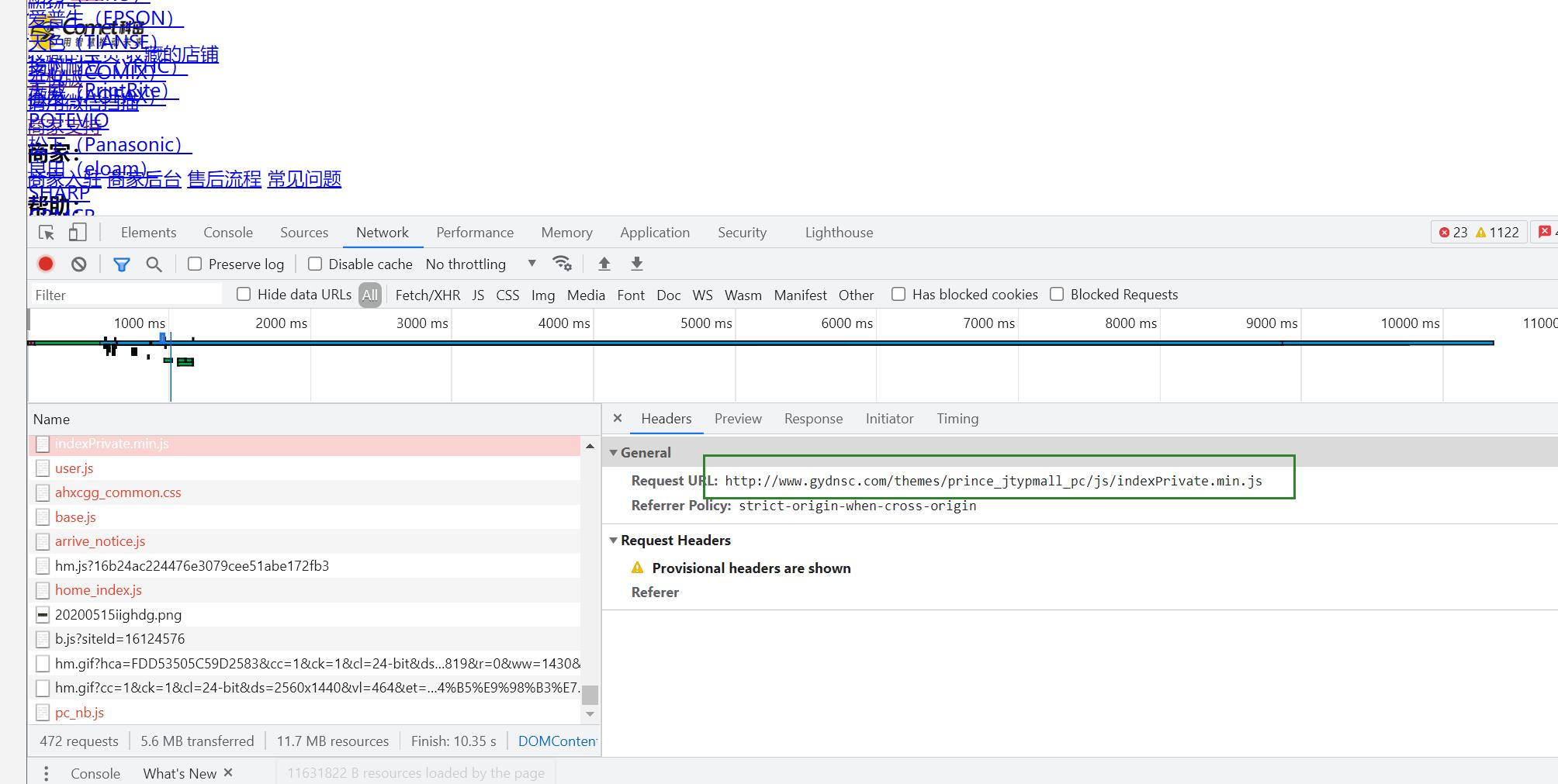The height and width of the screenshot is (784, 1558).
Task: Filter requests by Wasm
Action: pyautogui.click(x=743, y=295)
